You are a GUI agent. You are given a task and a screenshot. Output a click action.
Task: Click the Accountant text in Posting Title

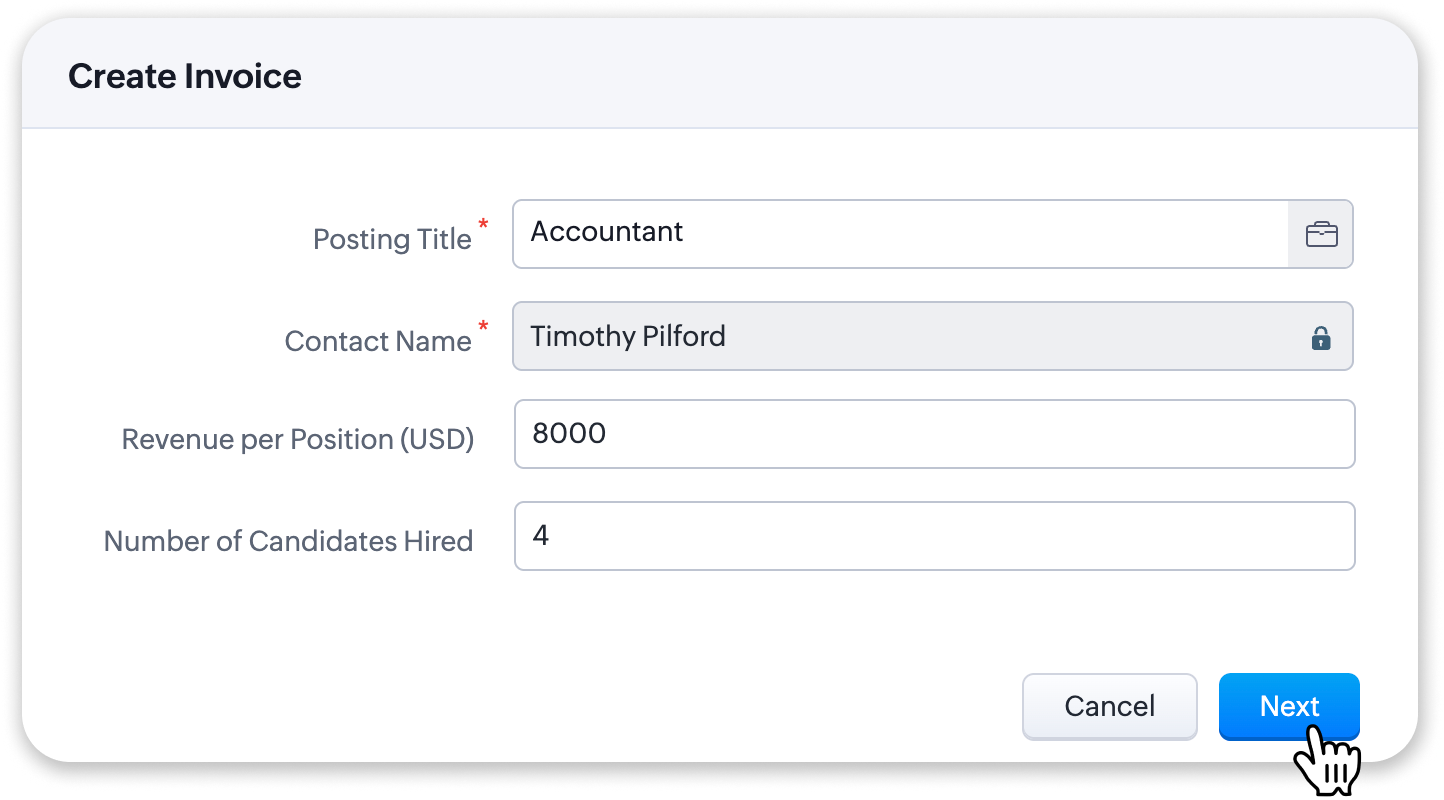tap(606, 232)
